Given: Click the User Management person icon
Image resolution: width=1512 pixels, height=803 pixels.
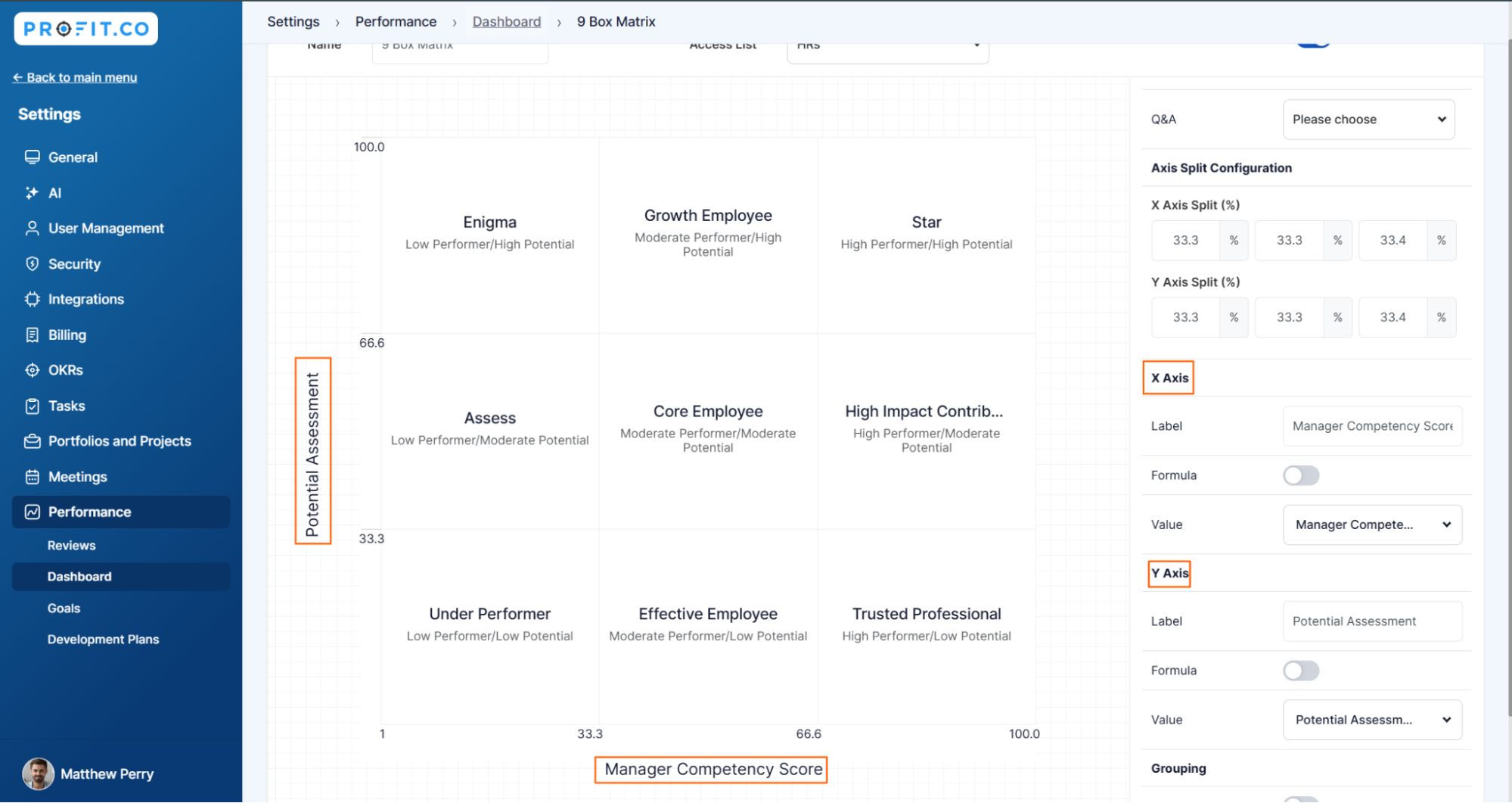Looking at the screenshot, I should click(32, 229).
